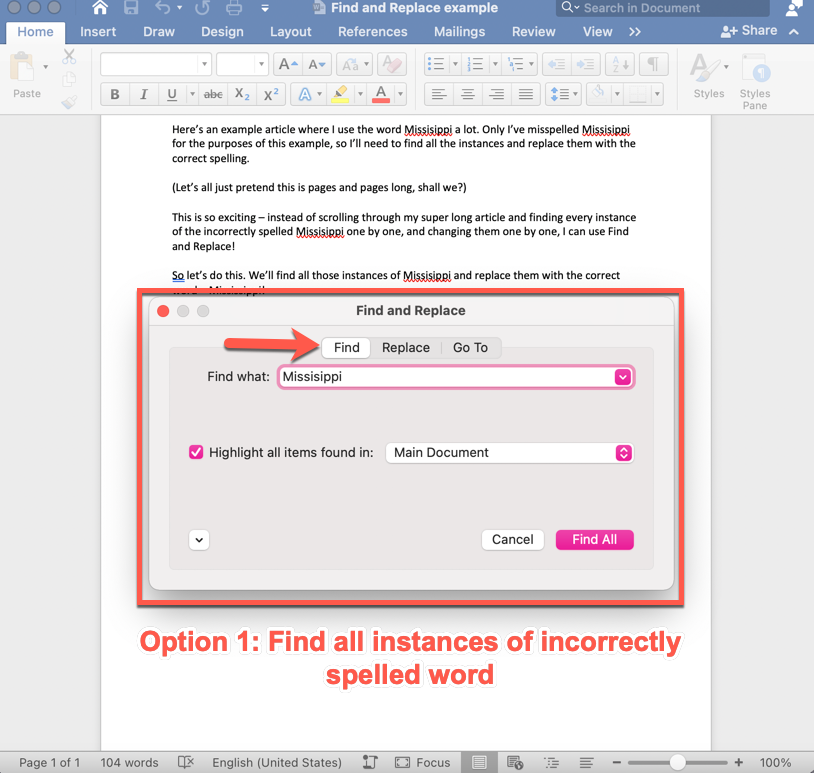Screen dimensions: 814x773
Task: Open the text effects A icon
Action: pyautogui.click(x=305, y=94)
